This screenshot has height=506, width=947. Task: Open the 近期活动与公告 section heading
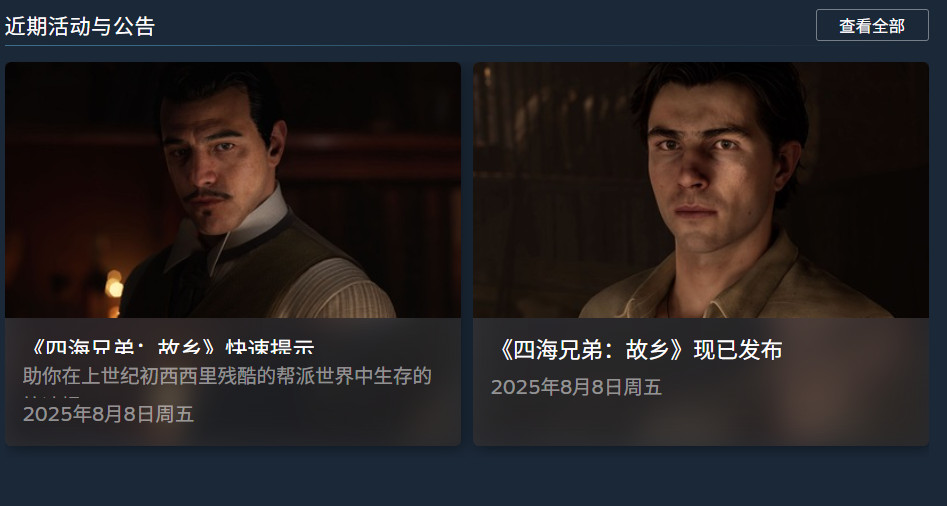coord(80,26)
